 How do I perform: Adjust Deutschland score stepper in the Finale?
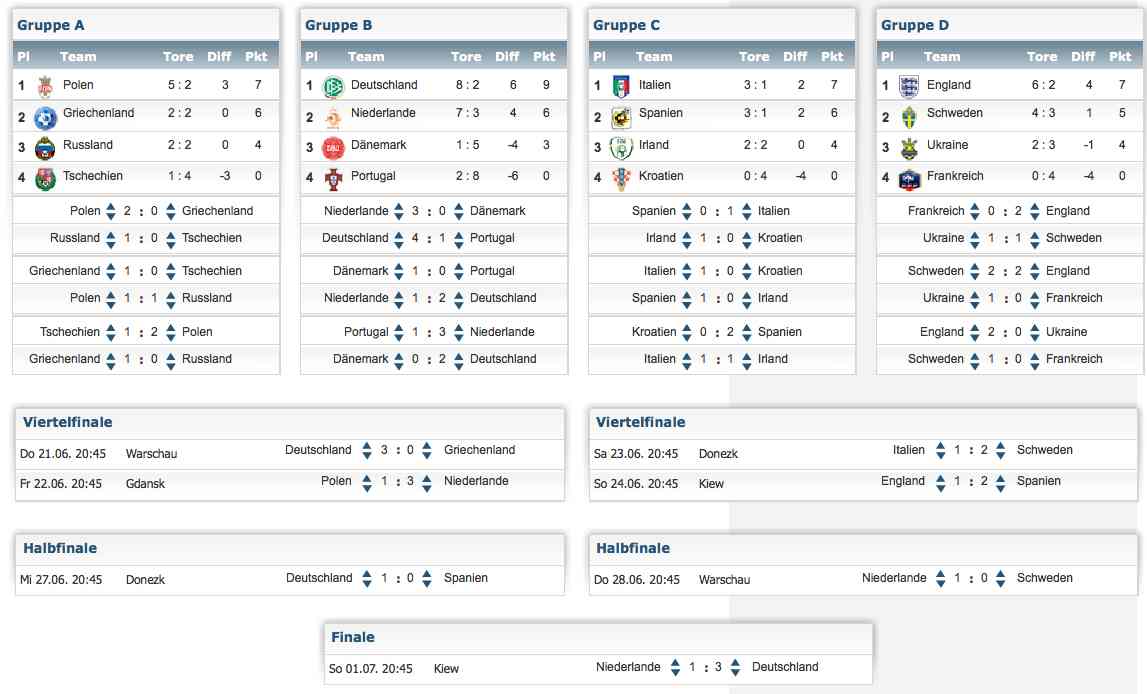[735, 667]
